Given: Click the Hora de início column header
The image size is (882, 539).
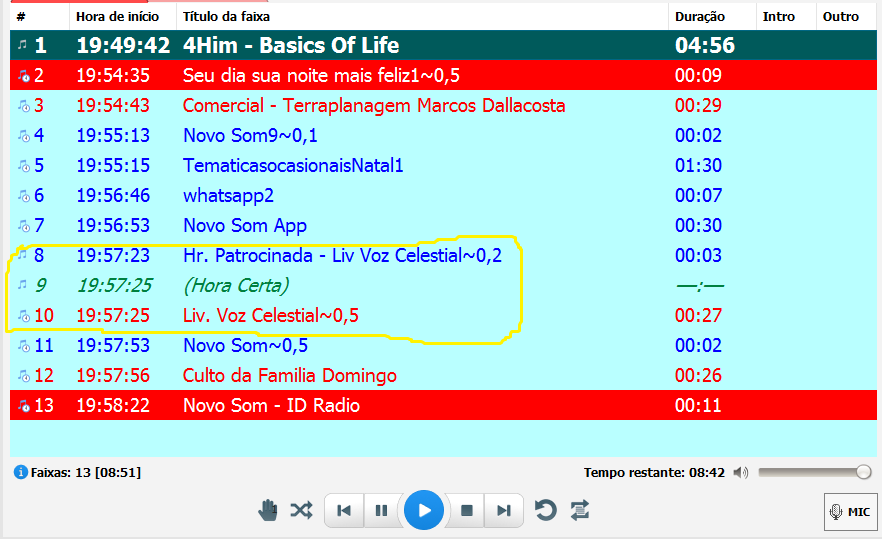Looking at the screenshot, I should [123, 16].
